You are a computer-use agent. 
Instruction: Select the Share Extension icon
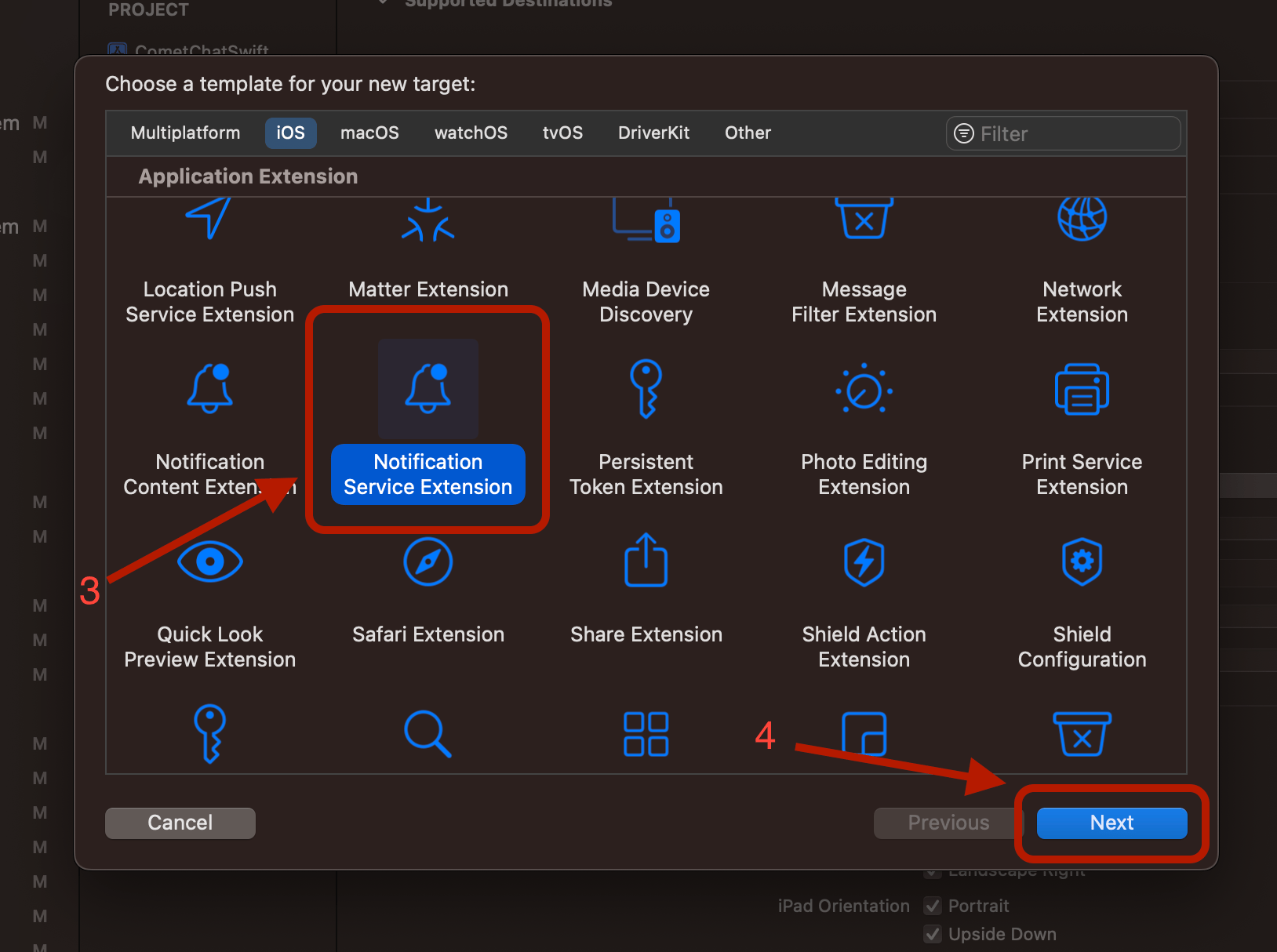tap(646, 560)
